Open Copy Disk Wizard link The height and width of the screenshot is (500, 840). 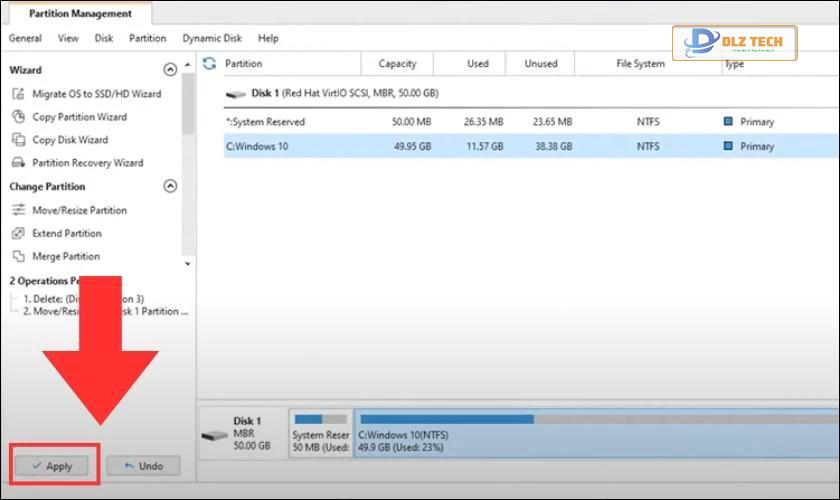(x=70, y=140)
